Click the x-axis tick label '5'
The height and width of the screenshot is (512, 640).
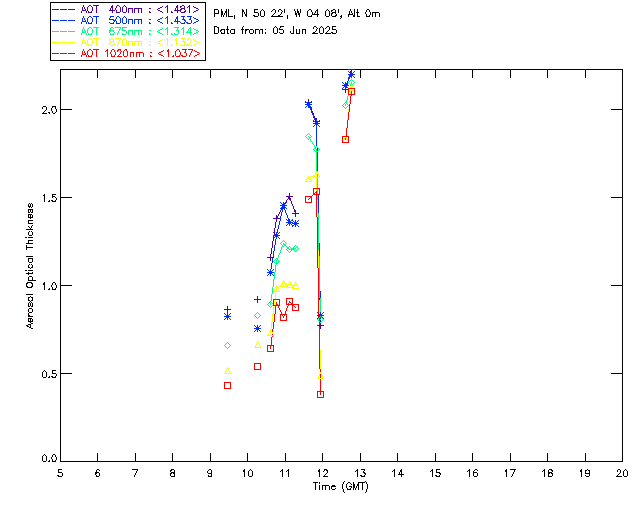60,473
